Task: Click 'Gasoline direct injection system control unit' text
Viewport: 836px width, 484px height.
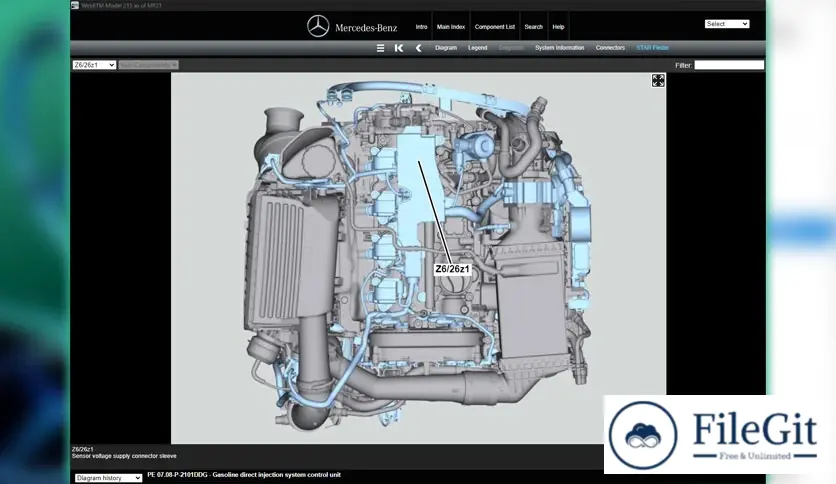Action: coord(276,475)
